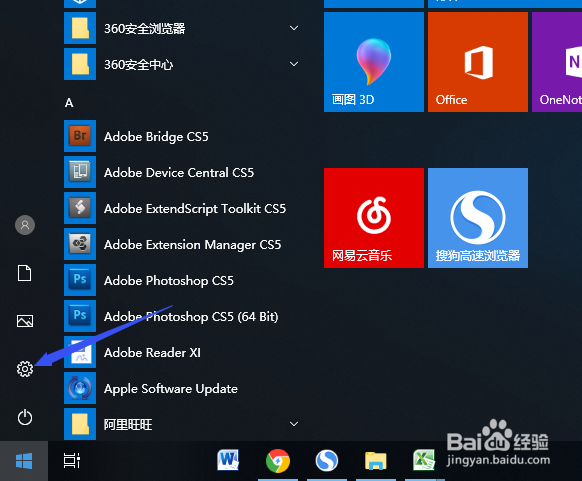Select Adobe Device Central CS5 text
582x481 pixels.
pos(179,173)
